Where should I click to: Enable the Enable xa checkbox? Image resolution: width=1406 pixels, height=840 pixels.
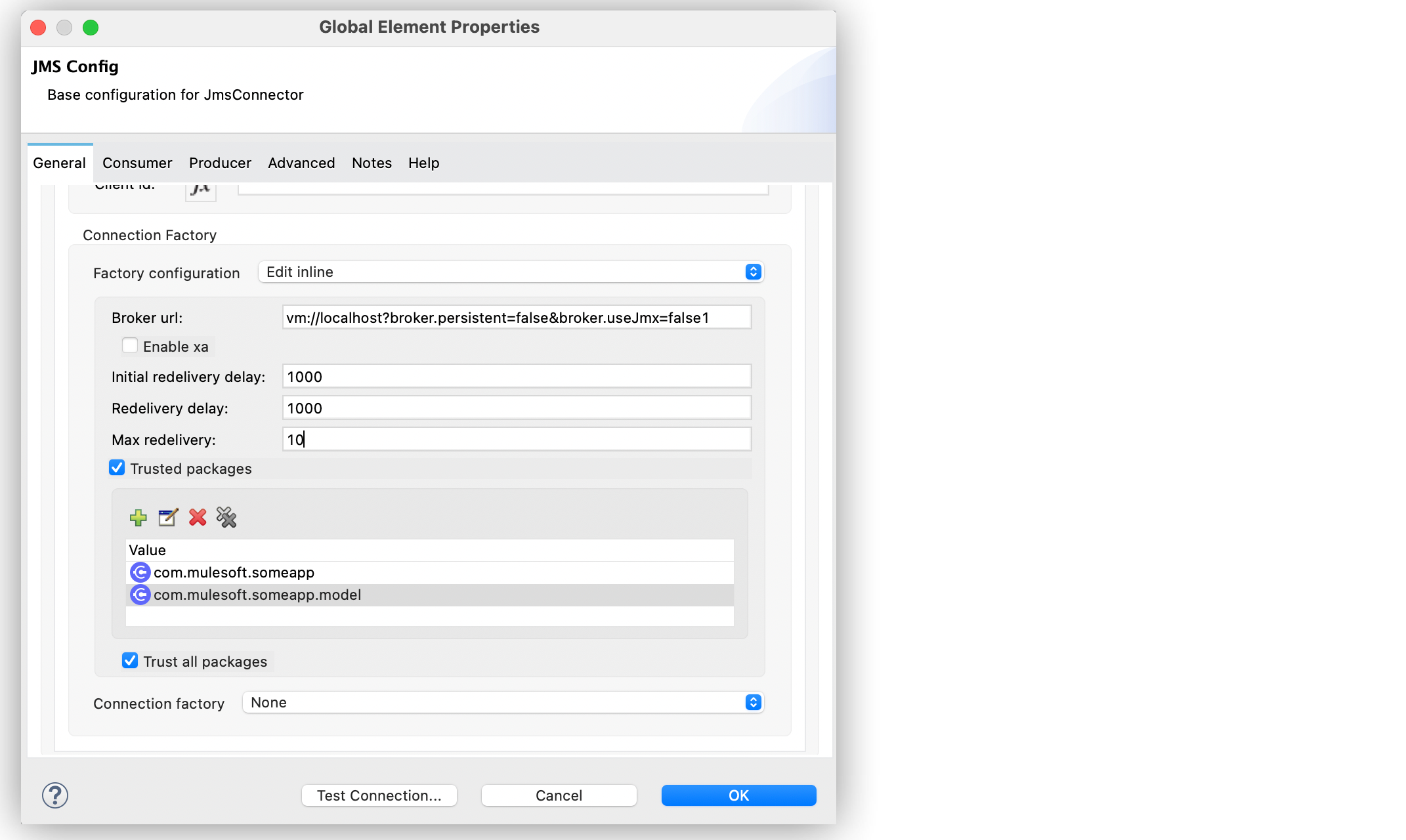pos(130,345)
